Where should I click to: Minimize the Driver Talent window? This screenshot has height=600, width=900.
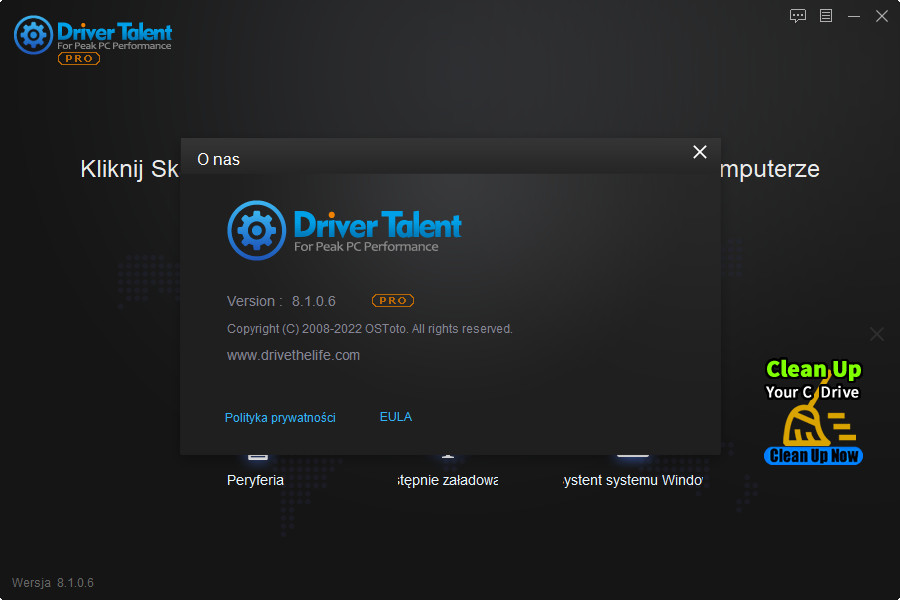(854, 16)
